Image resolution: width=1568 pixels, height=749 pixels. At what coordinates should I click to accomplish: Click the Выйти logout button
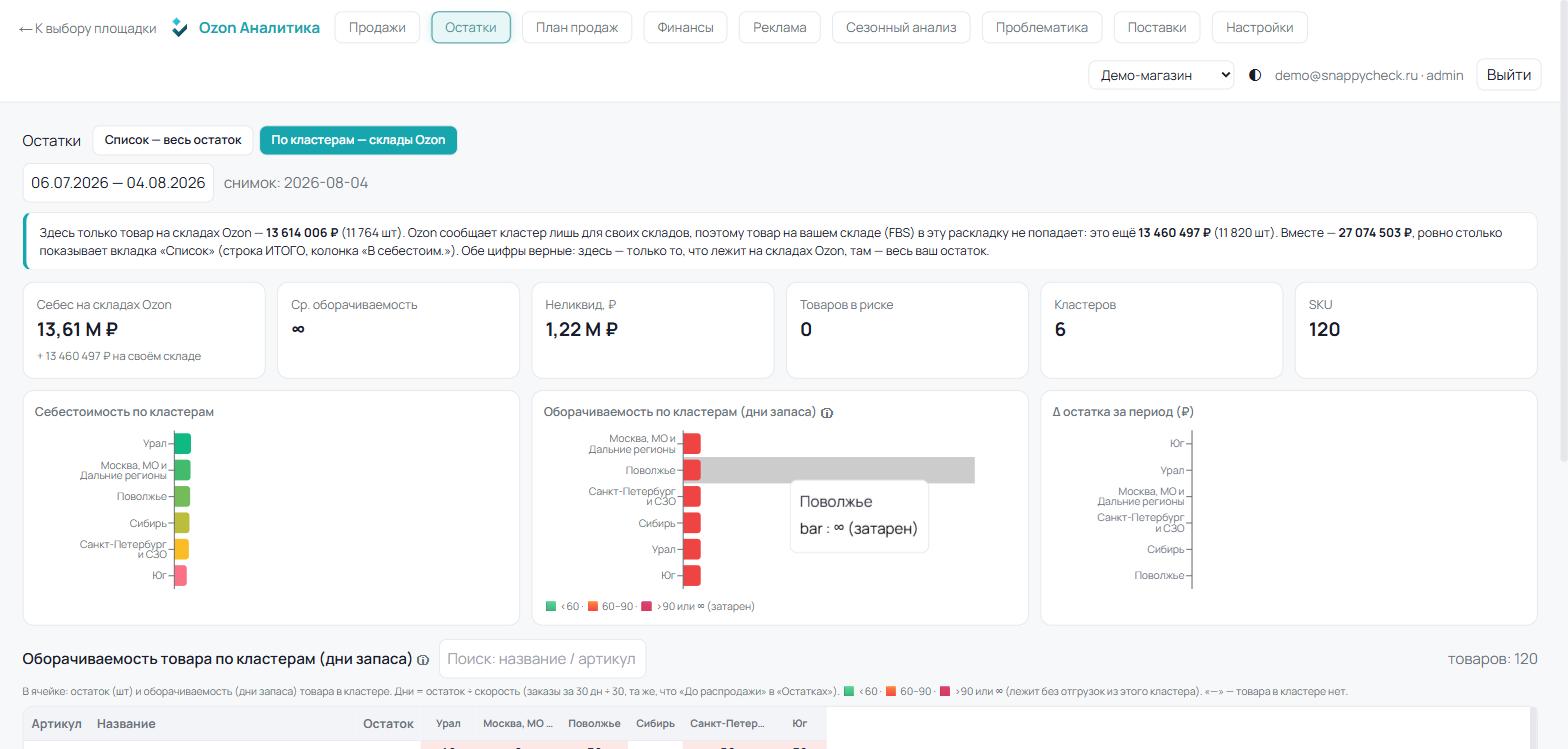(x=1509, y=75)
